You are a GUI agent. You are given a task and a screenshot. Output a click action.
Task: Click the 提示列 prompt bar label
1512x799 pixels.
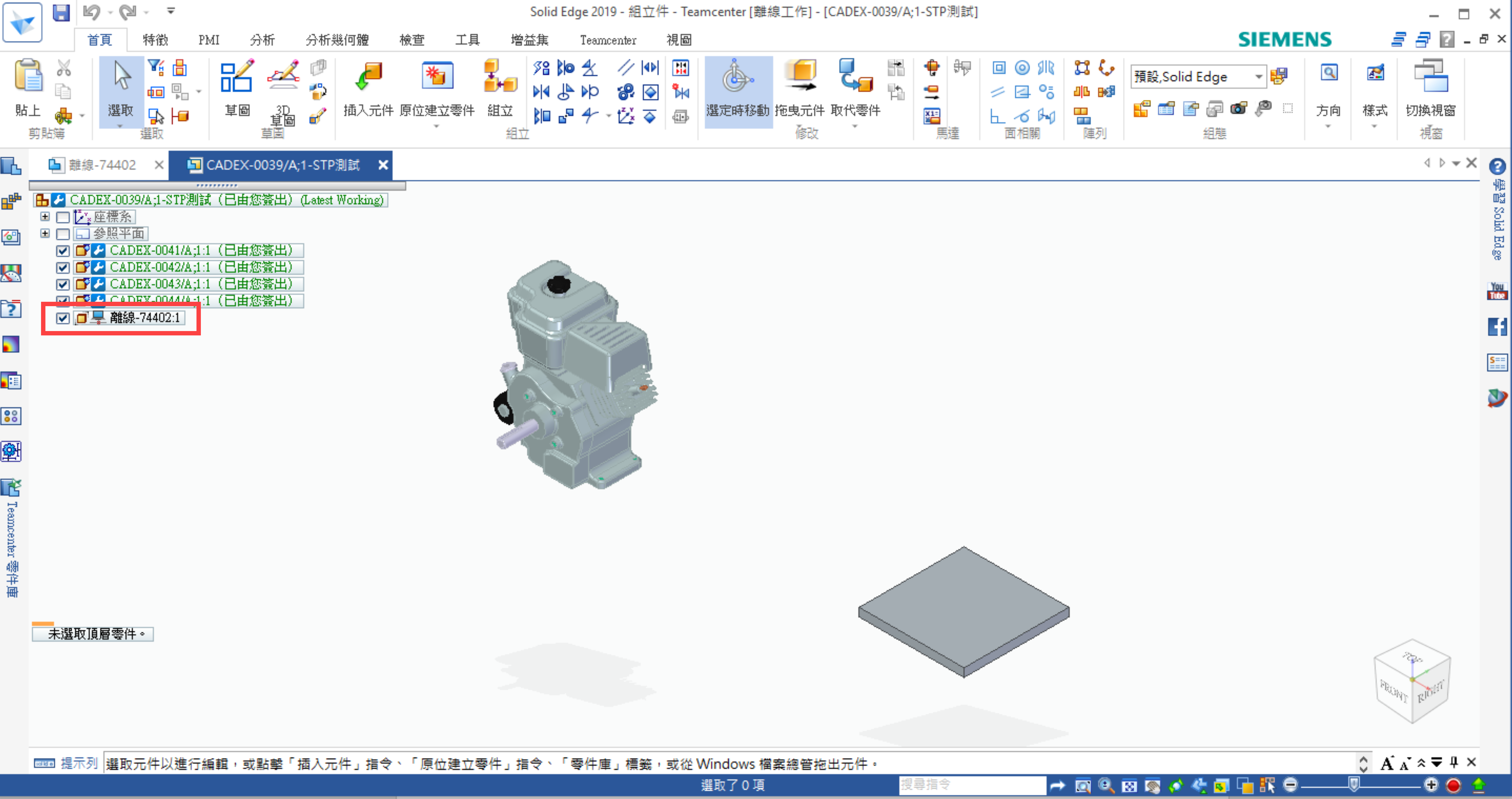pos(79,763)
